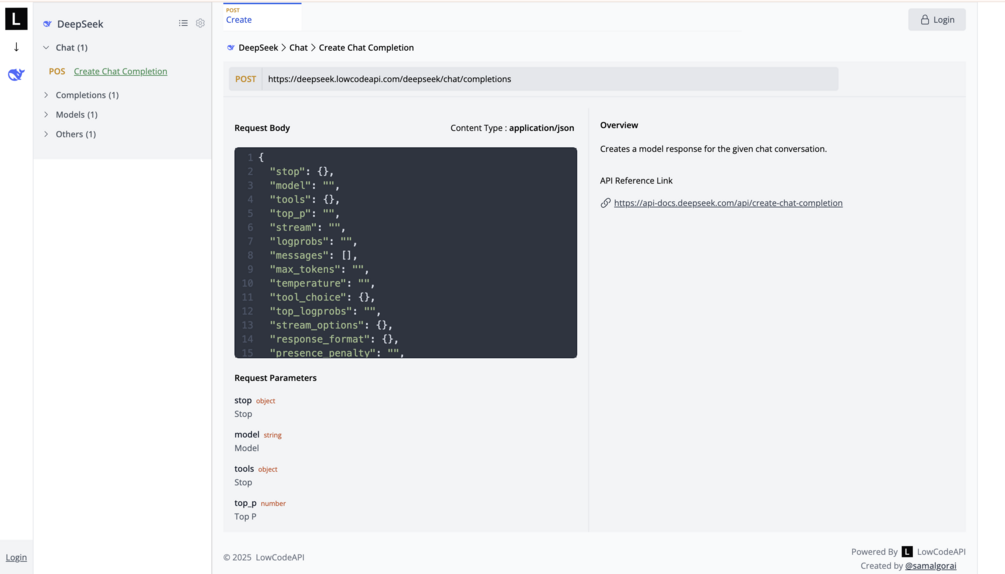This screenshot has height=574, width=1005.
Task: Open the settings gear icon in the sidebar
Action: click(200, 23)
